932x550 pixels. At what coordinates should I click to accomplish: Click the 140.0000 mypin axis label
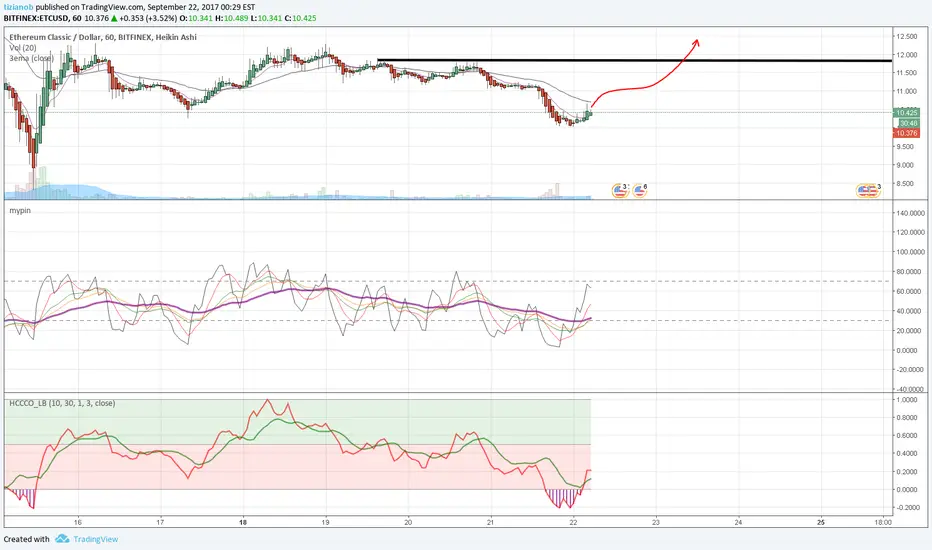pos(911,213)
